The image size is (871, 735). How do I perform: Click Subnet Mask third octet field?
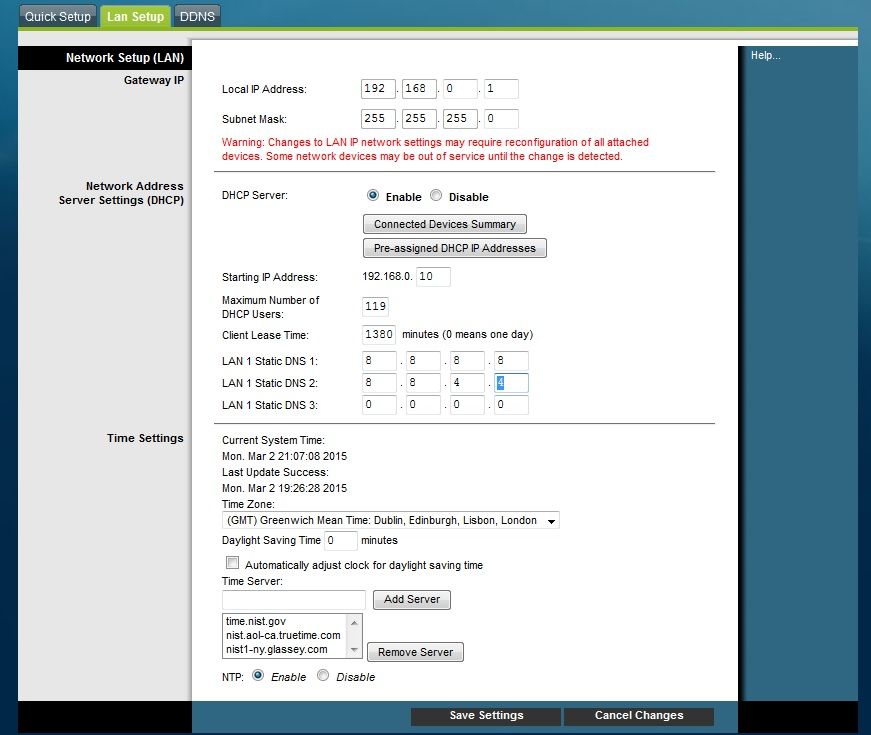point(460,119)
